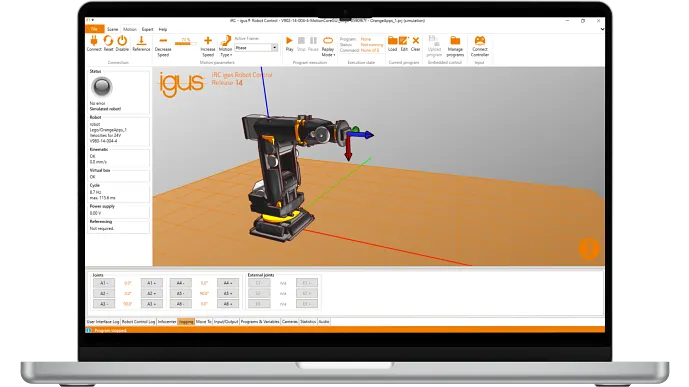689x387 pixels.
Task: Click the orange help question mark circle
Action: [589, 249]
